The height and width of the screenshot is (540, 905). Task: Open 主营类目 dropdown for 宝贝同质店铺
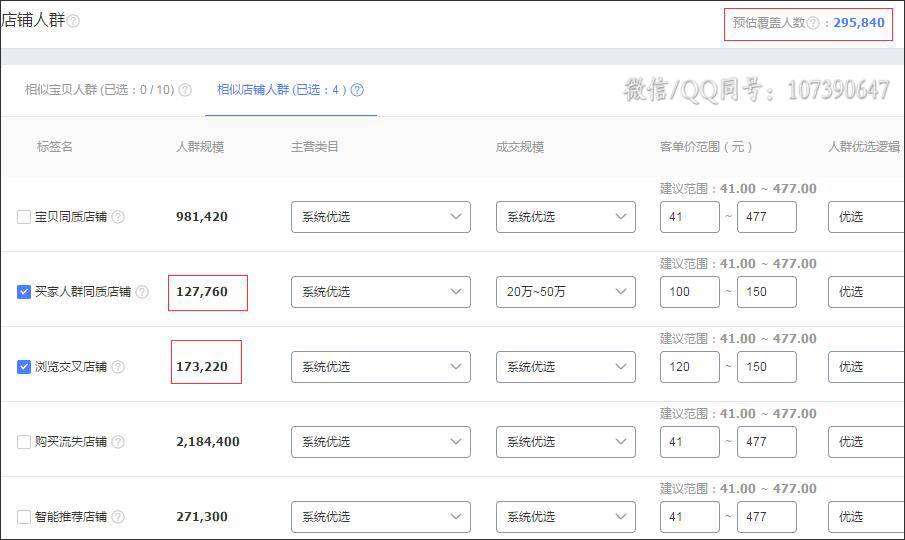click(x=381, y=217)
